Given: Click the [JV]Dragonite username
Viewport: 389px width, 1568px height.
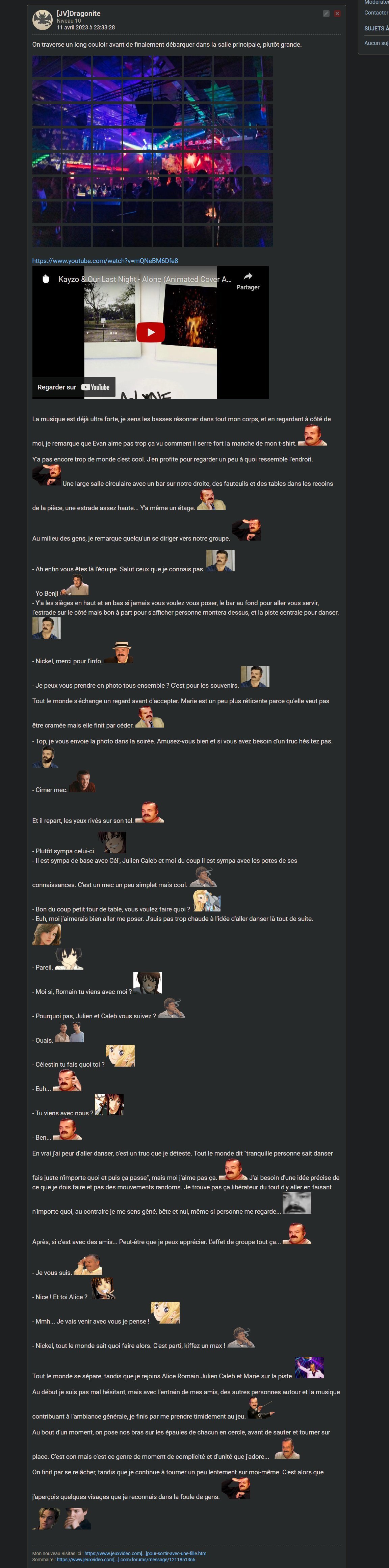Looking at the screenshot, I should [x=78, y=14].
